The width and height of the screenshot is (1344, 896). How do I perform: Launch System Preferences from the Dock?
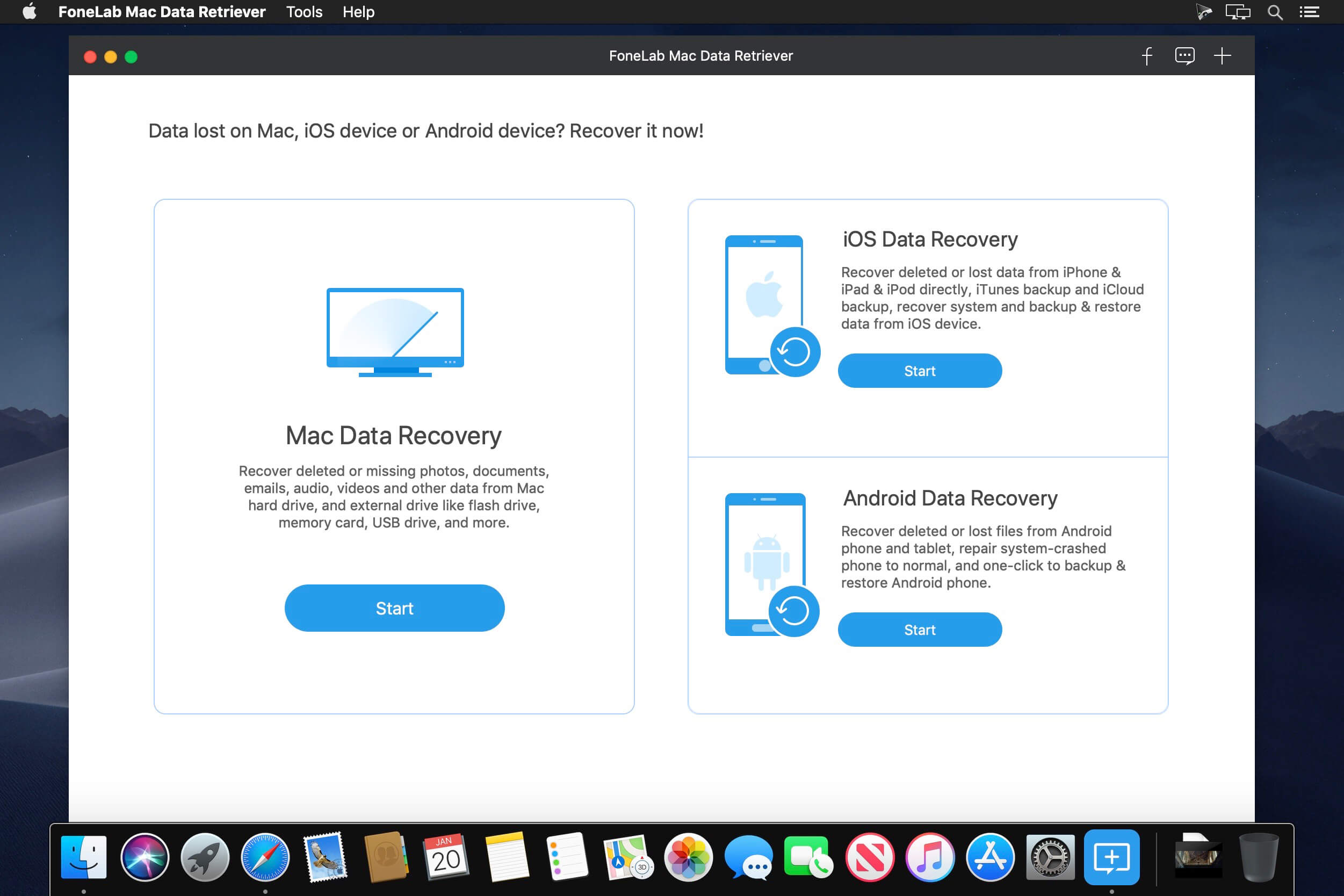(x=1050, y=858)
